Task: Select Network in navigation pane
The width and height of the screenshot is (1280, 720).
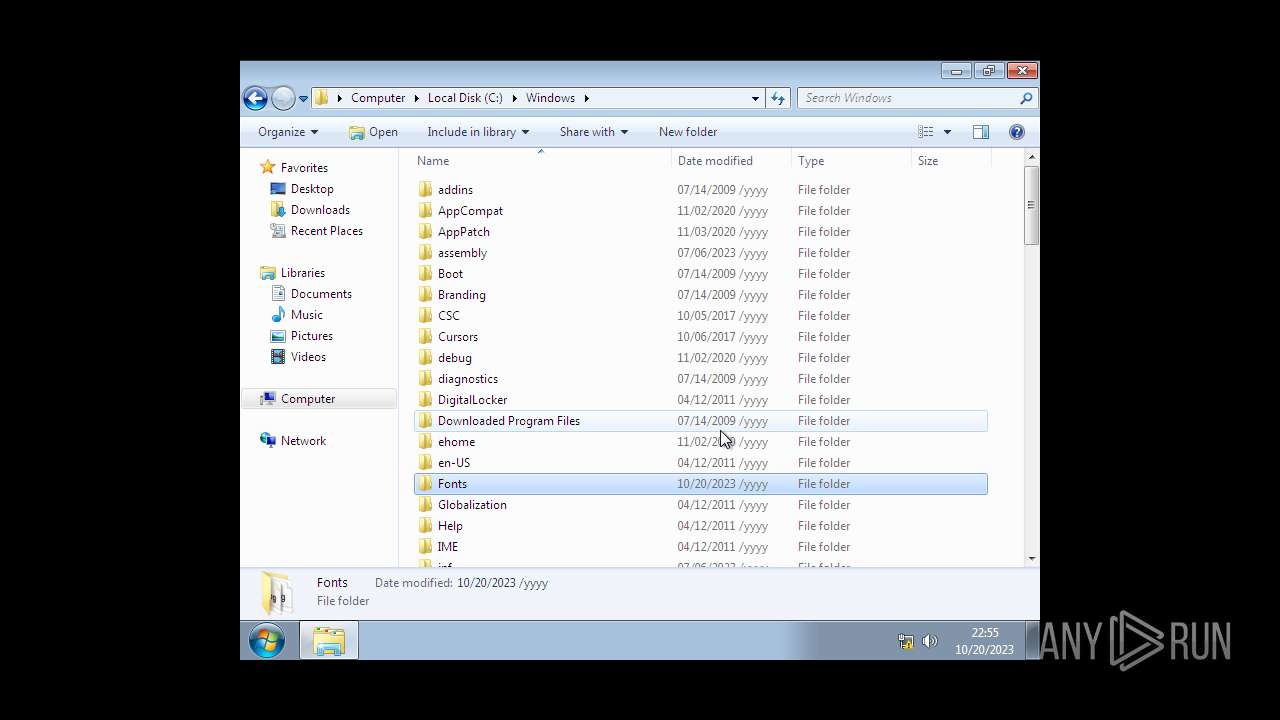Action: pos(303,441)
